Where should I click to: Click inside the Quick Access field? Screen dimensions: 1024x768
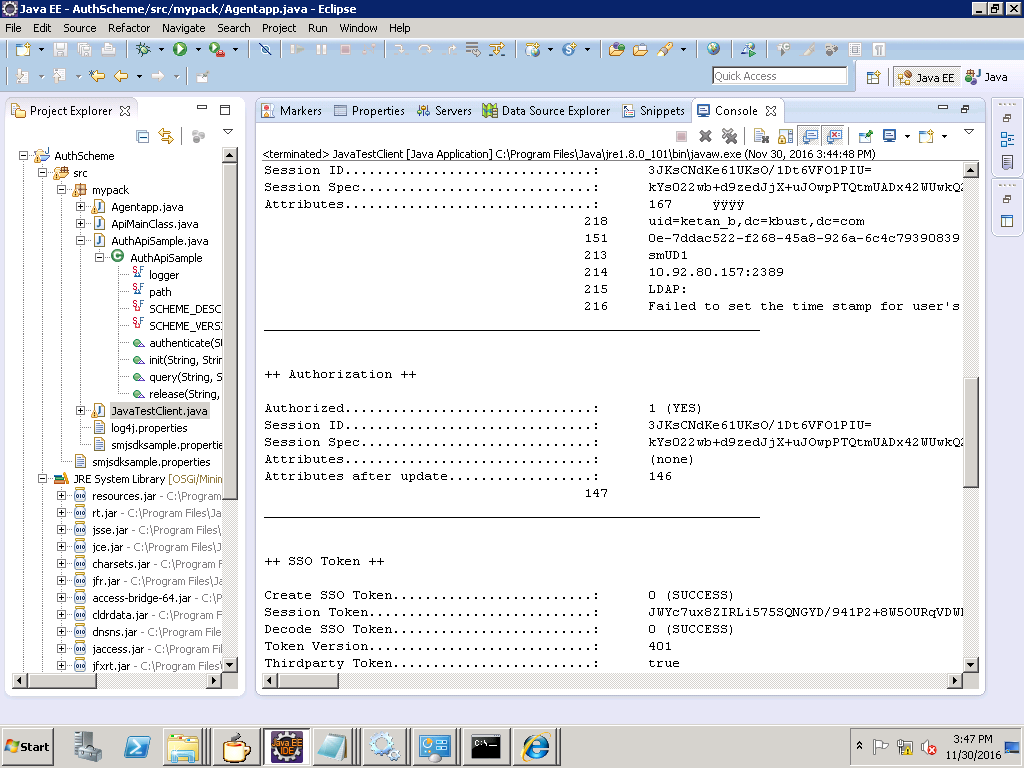tap(779, 75)
